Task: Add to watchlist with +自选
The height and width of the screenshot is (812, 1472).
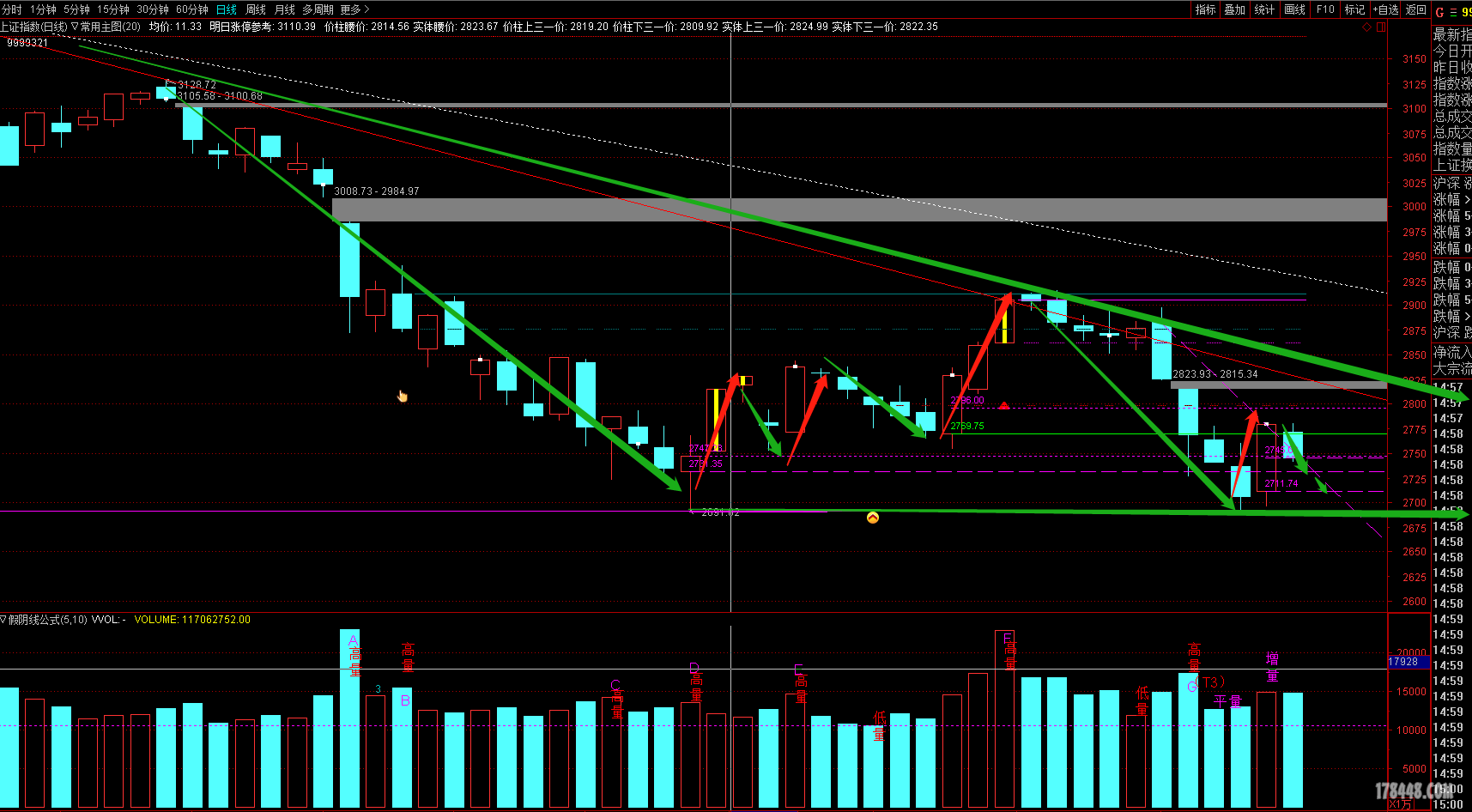Action: 1385,9
